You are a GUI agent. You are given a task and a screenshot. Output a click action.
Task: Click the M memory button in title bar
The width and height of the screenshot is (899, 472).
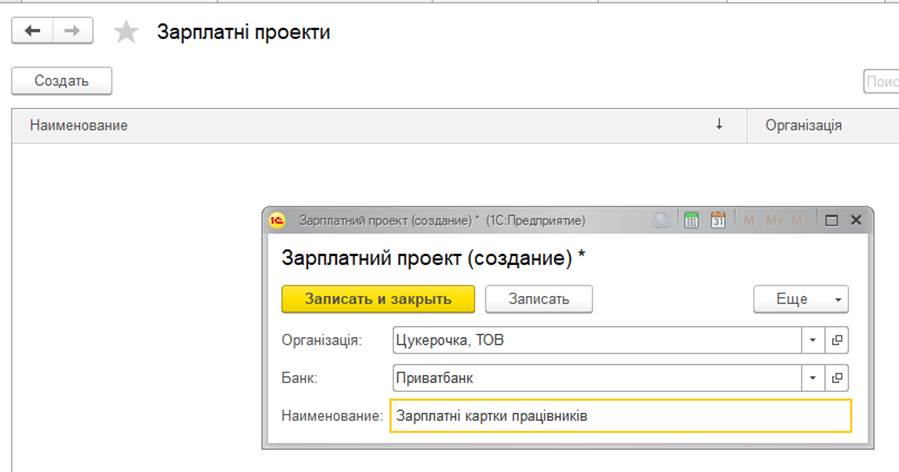(749, 221)
